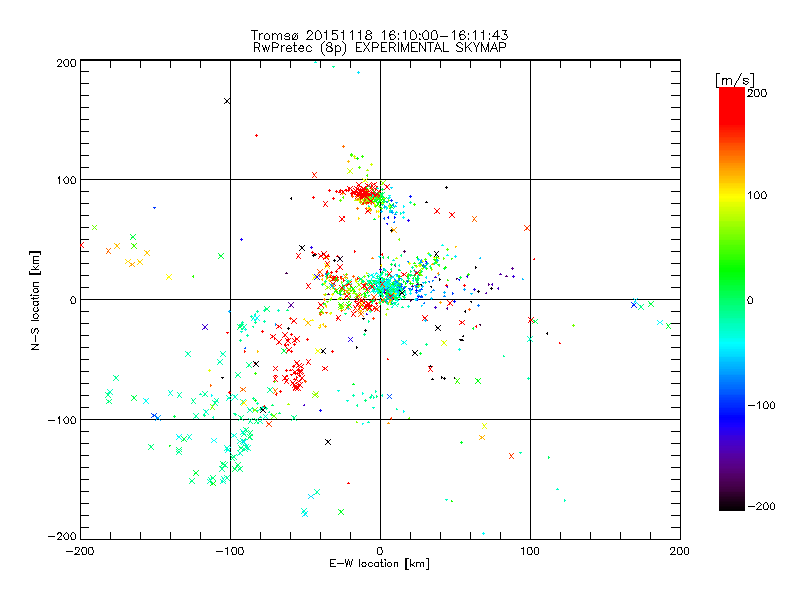Click the x-axis tick label '-200'
Viewport: 800px width, 600px height.
click(80, 551)
